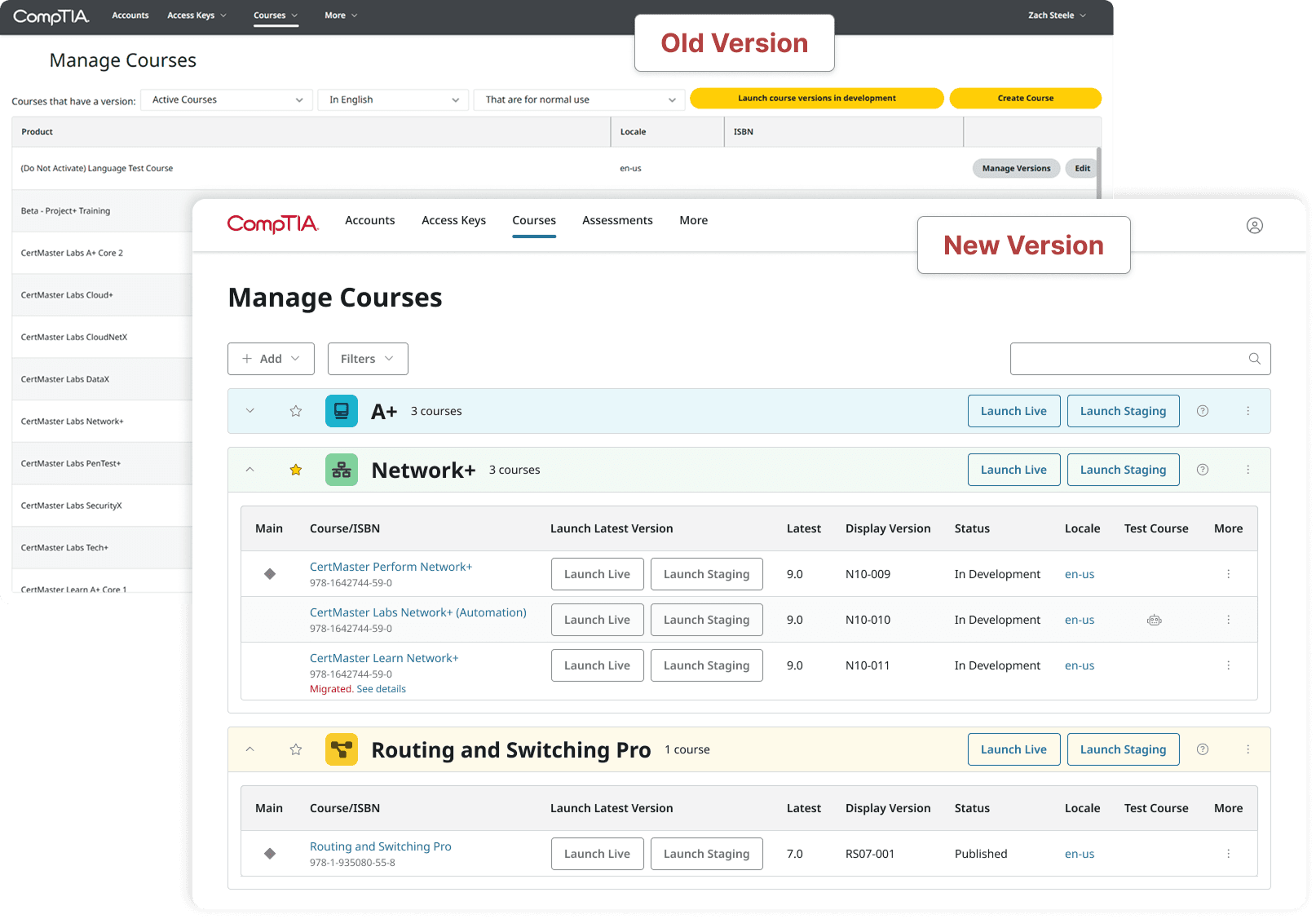1316x919 pixels.
Task: Open Active Courses dropdown in old version
Action: click(227, 99)
